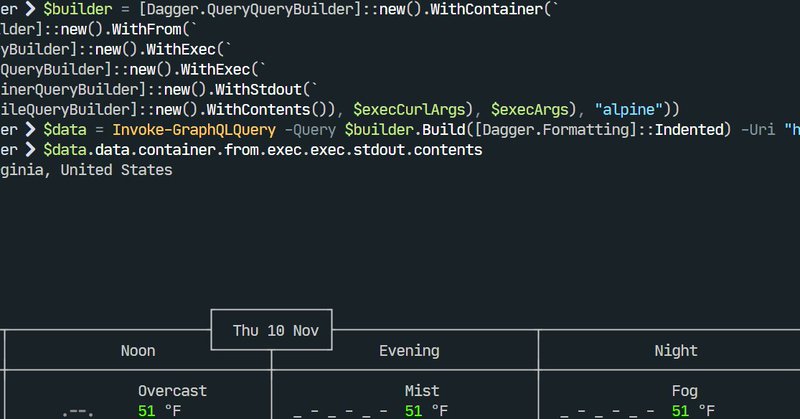800x419 pixels.
Task: Click the $data.data.container.from.exec.exec.stdout.contents expression
Action: click(x=263, y=150)
